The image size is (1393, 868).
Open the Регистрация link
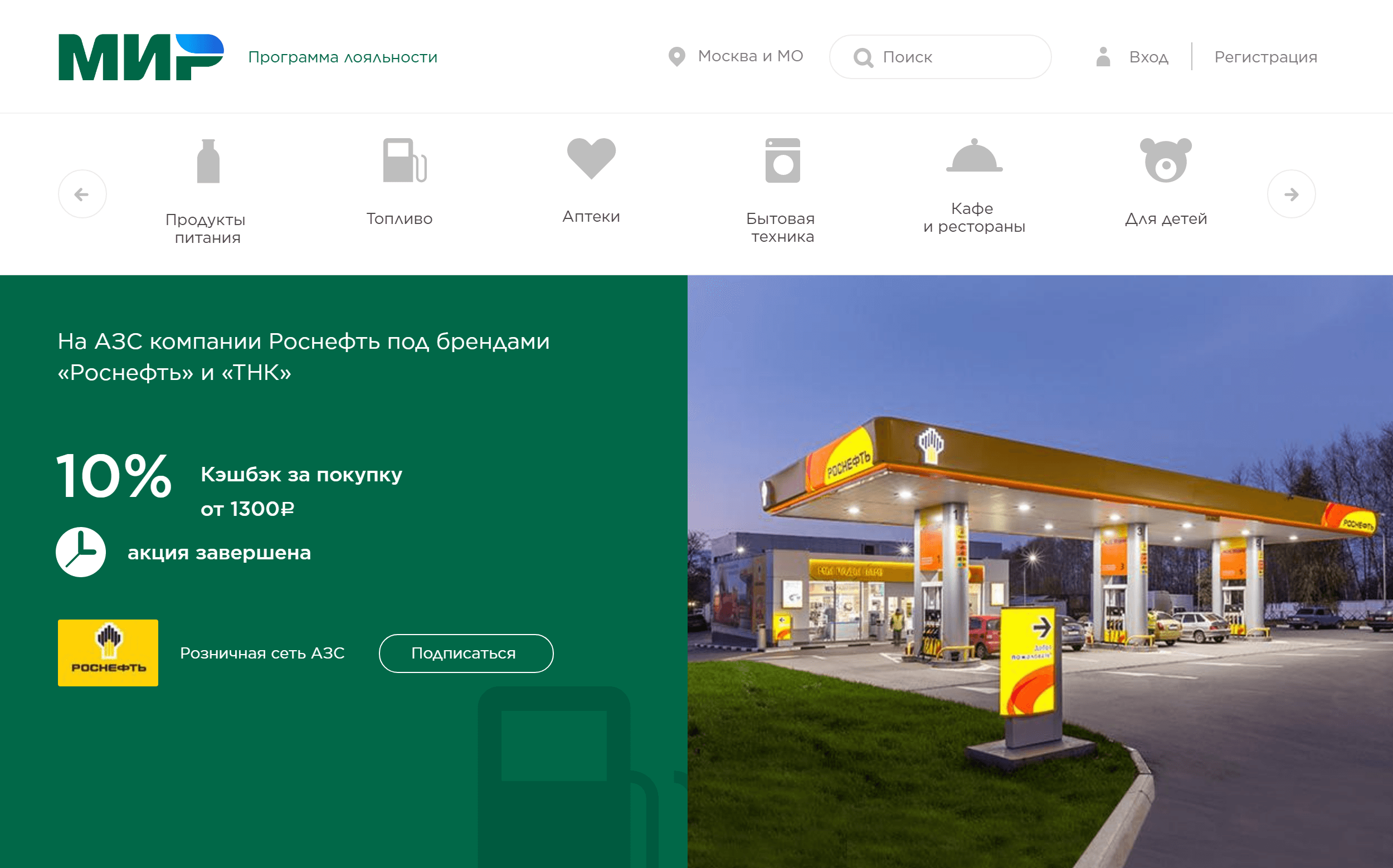1265,57
